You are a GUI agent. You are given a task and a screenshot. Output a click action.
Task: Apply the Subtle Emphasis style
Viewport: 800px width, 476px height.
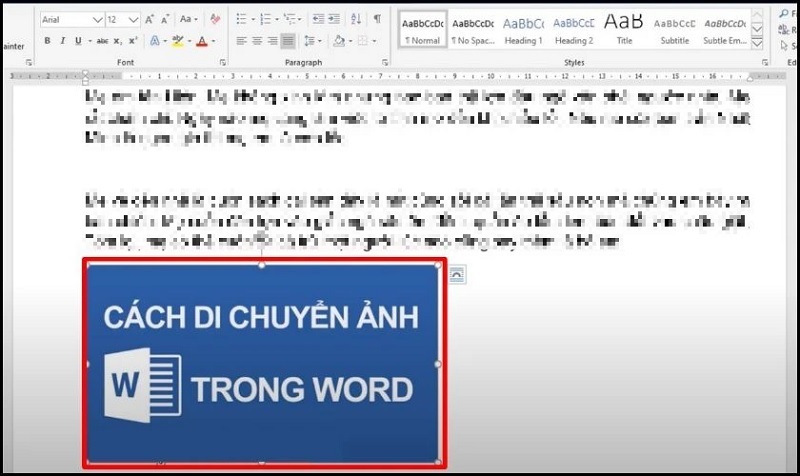click(725, 31)
